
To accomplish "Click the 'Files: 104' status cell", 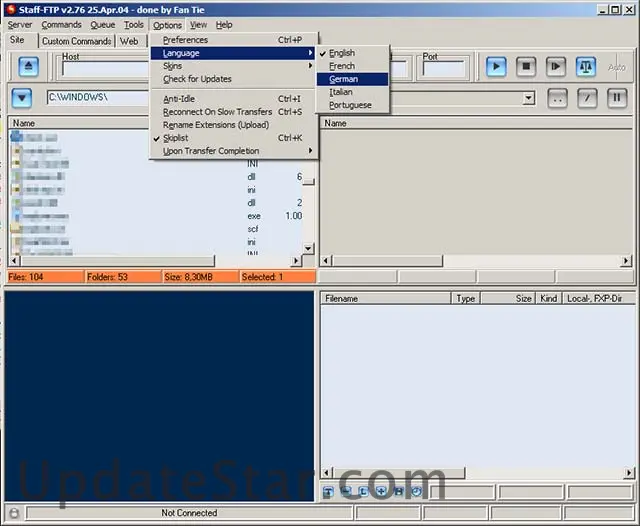I will point(46,277).
